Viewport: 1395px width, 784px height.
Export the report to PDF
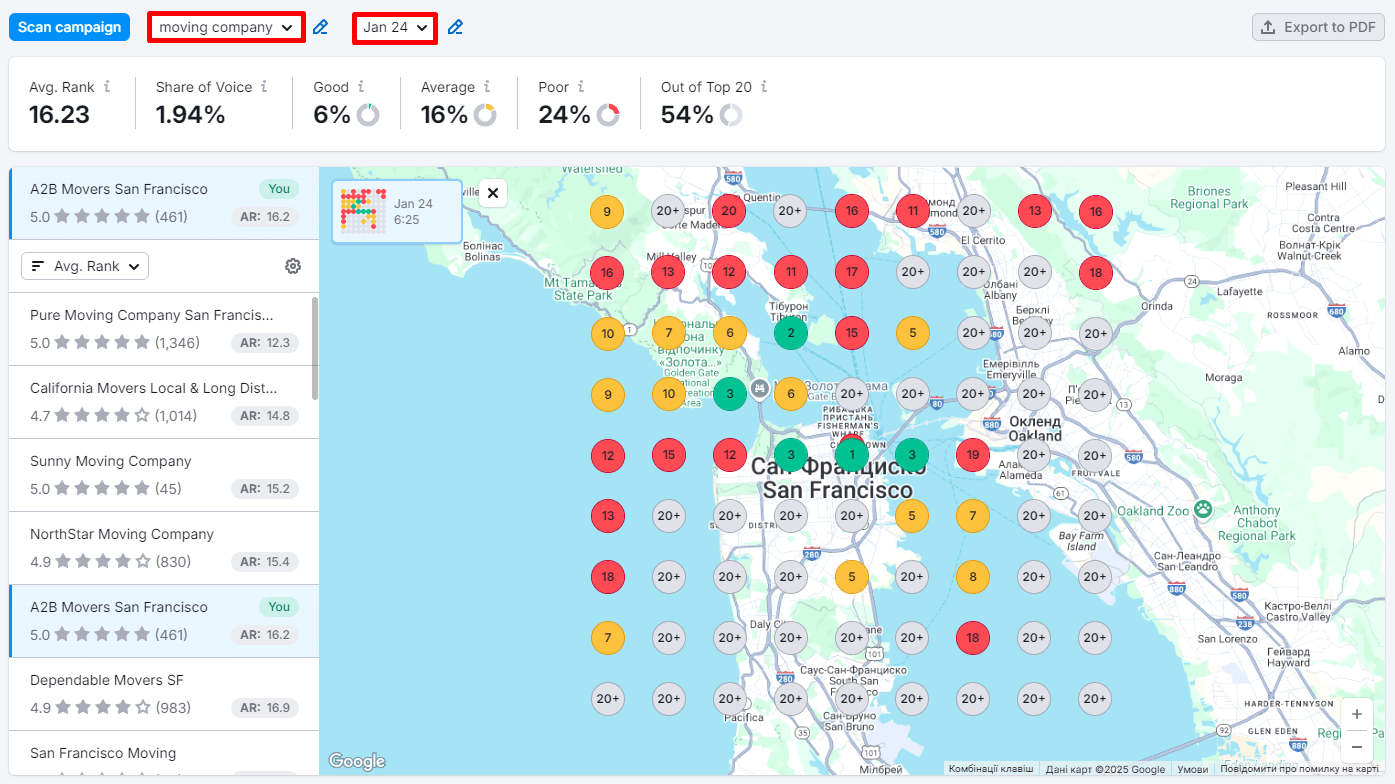[x=1318, y=27]
